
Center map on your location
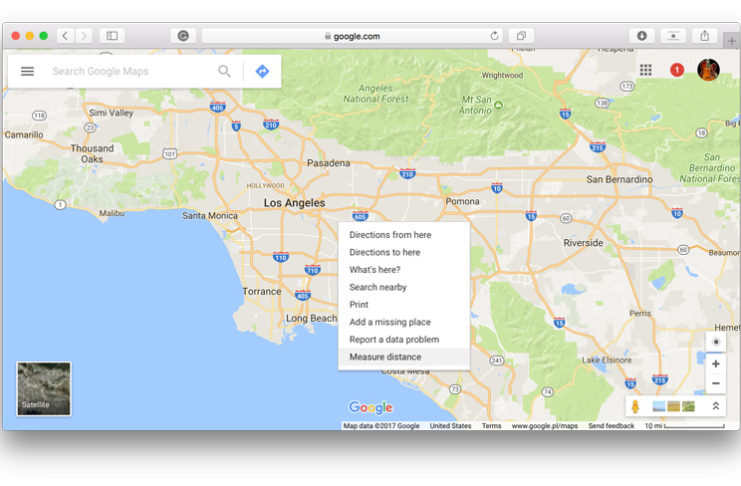(x=715, y=342)
